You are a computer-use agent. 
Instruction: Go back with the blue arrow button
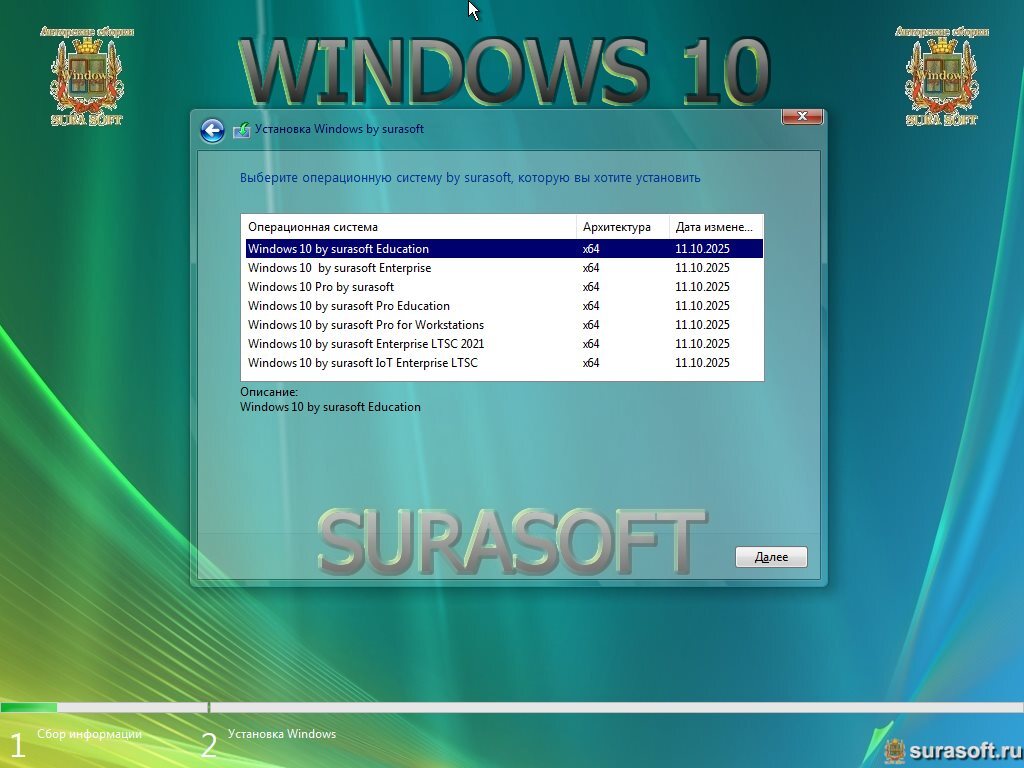(x=212, y=131)
